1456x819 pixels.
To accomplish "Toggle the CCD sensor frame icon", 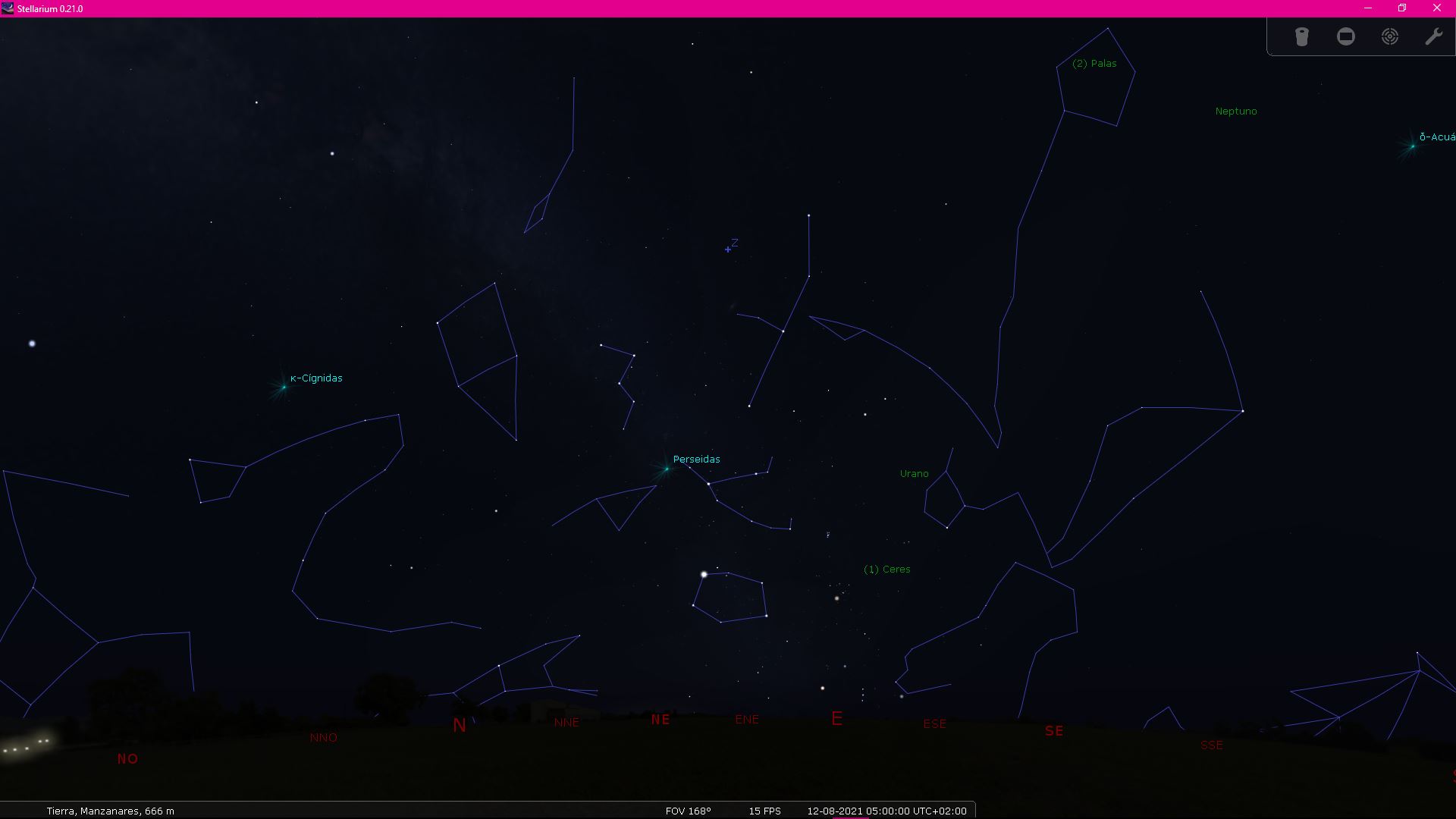I will click(1345, 36).
